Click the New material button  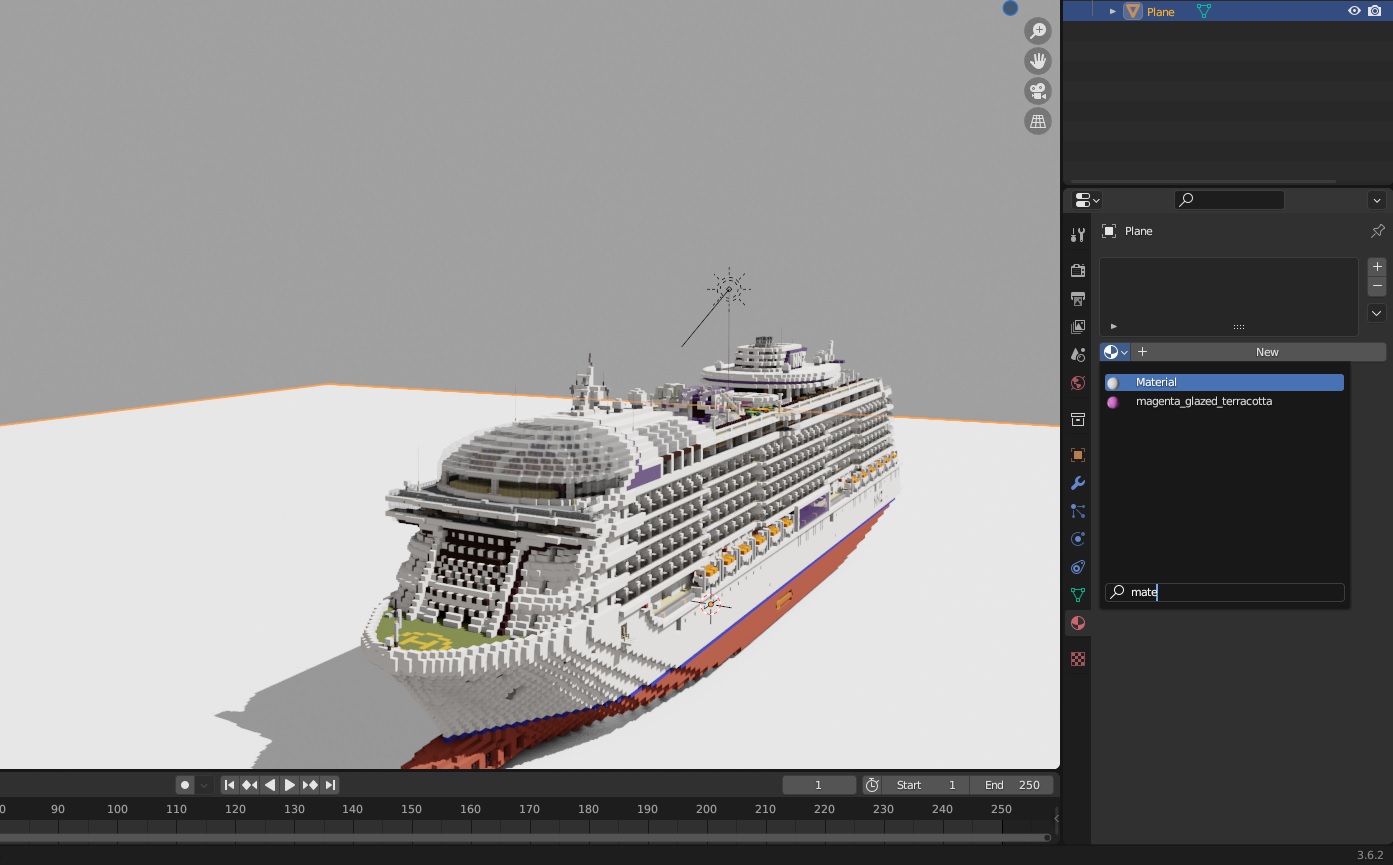click(x=1266, y=352)
